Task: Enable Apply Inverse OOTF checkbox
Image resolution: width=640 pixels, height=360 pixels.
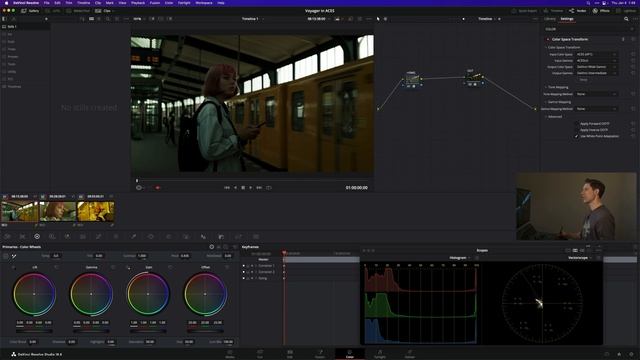Action: coord(577,130)
